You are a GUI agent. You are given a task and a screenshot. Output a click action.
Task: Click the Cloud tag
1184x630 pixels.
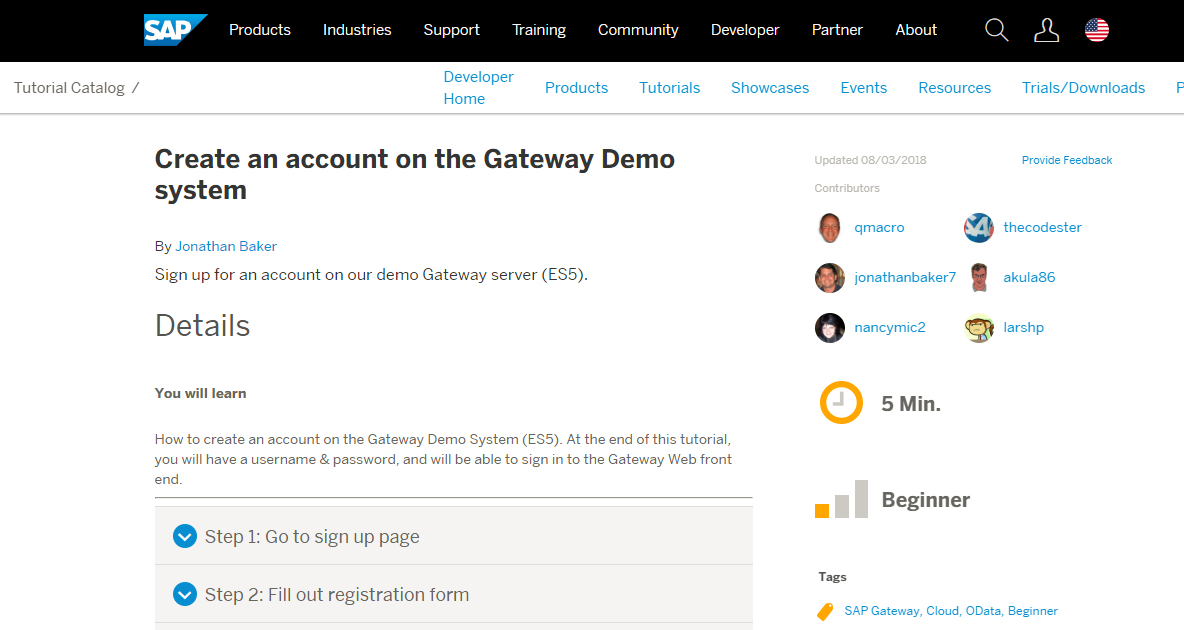(942, 611)
